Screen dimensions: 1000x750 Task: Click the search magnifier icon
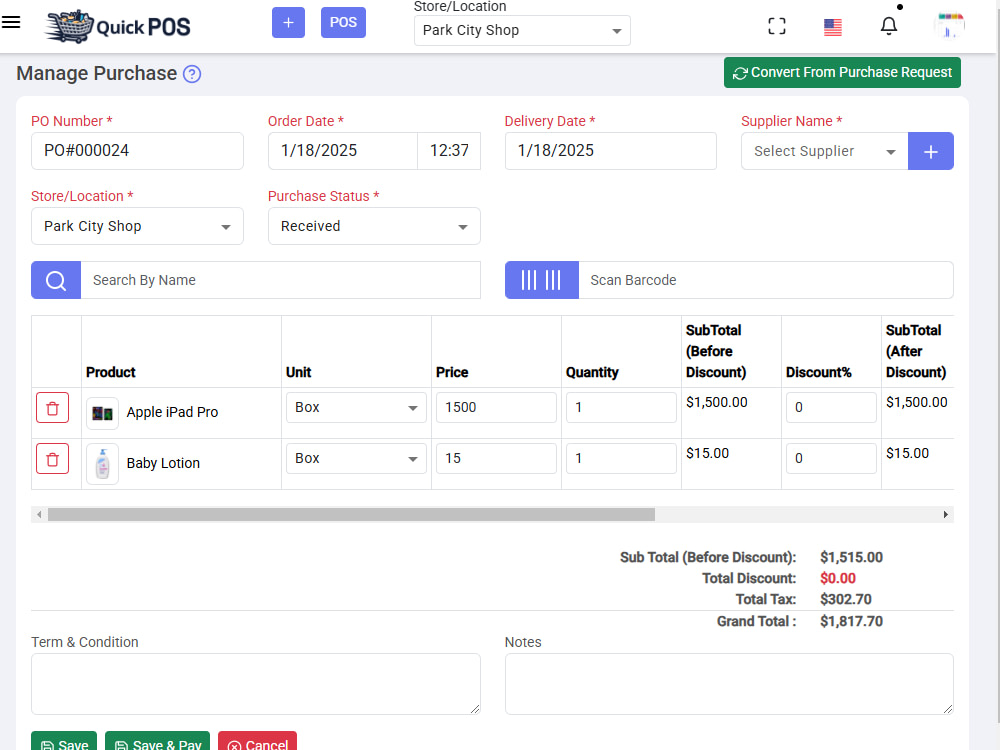[56, 280]
